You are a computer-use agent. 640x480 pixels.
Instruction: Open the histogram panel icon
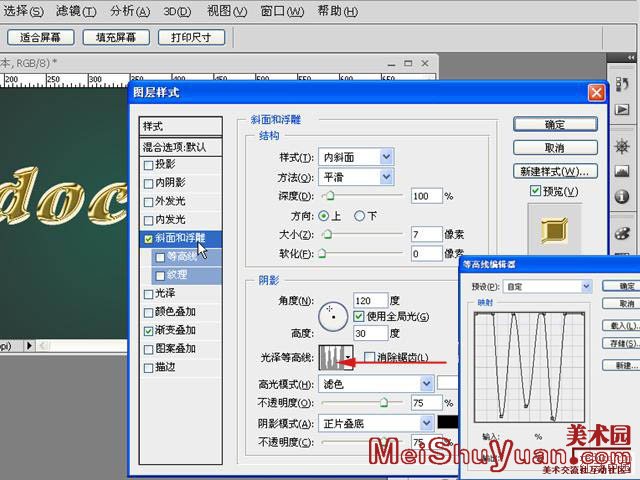coord(621,168)
